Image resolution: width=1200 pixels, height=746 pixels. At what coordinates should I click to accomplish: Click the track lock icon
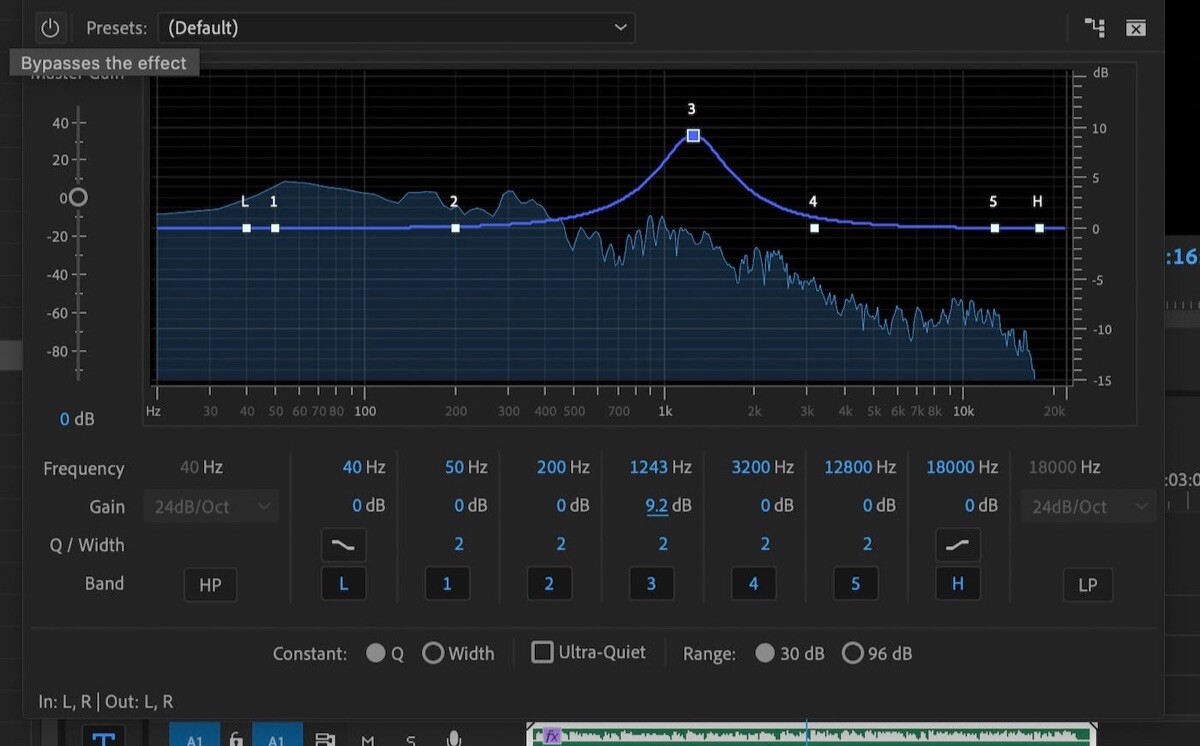[236, 738]
